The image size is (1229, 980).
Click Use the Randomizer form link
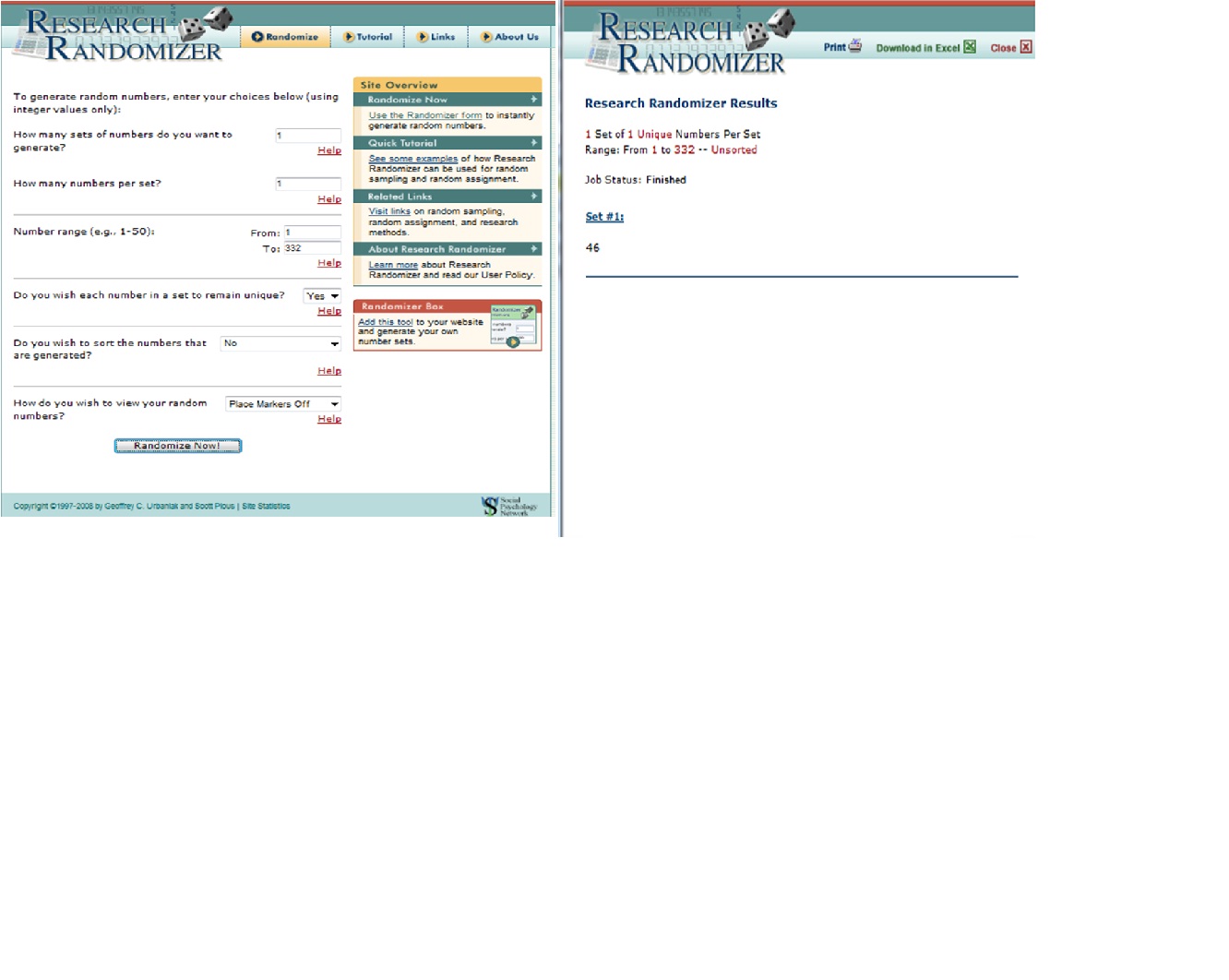425,115
